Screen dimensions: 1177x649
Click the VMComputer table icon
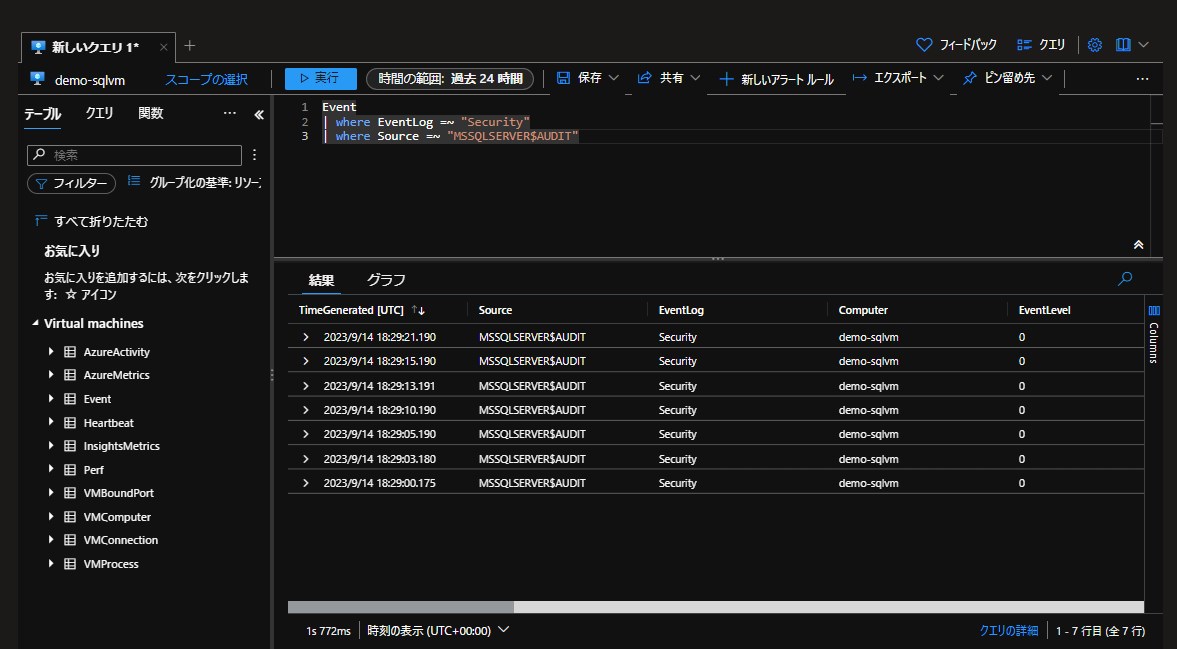tap(70, 517)
